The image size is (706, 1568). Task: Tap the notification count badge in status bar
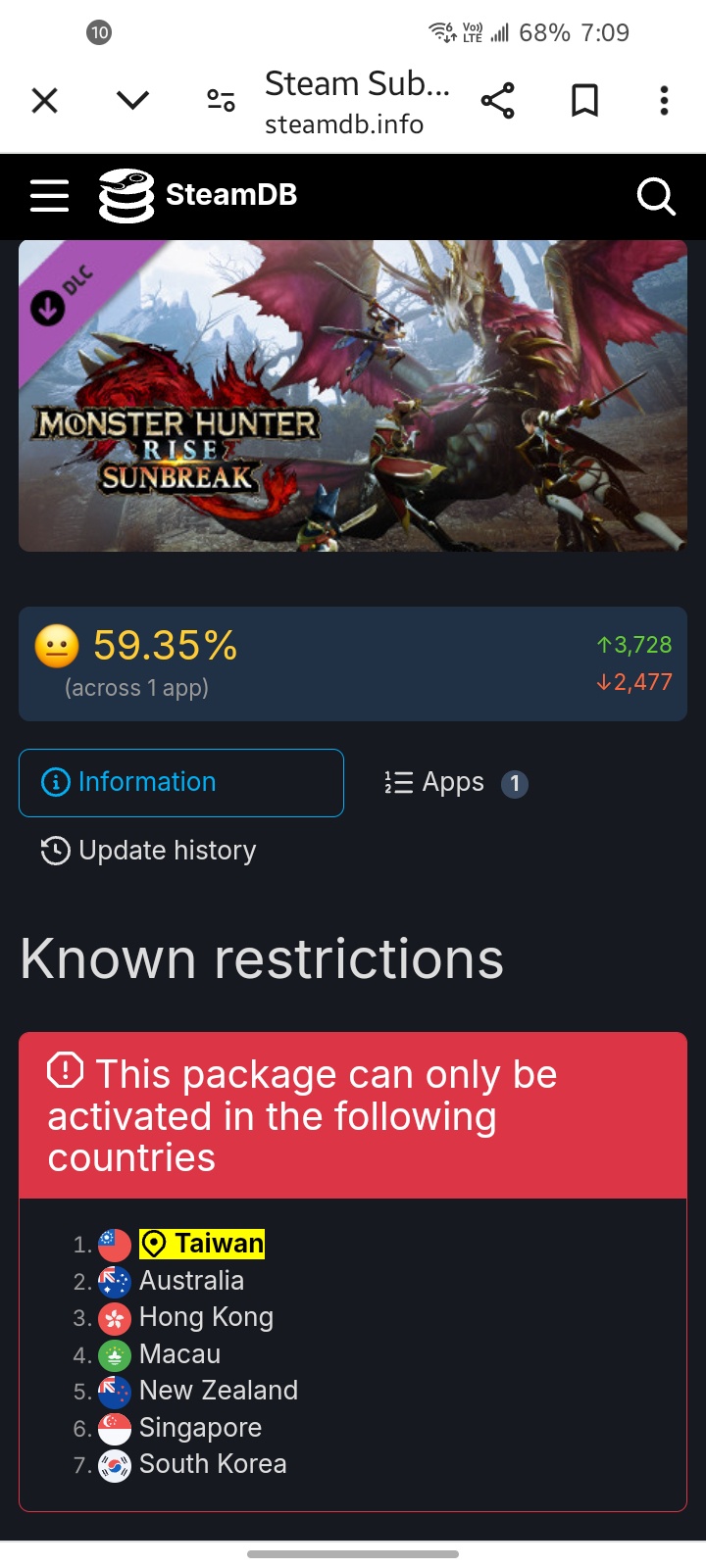(99, 32)
